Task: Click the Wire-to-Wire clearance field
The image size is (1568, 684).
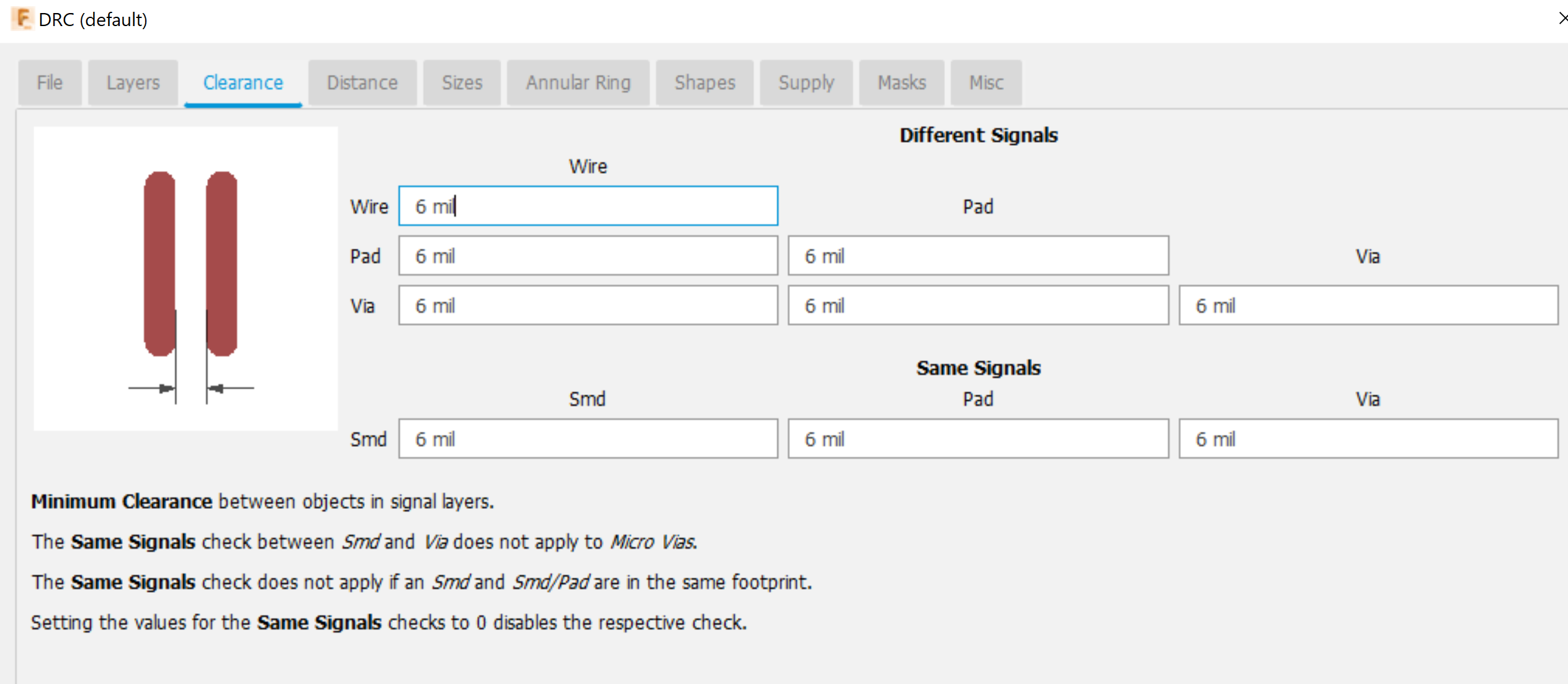Action: pyautogui.click(x=588, y=206)
